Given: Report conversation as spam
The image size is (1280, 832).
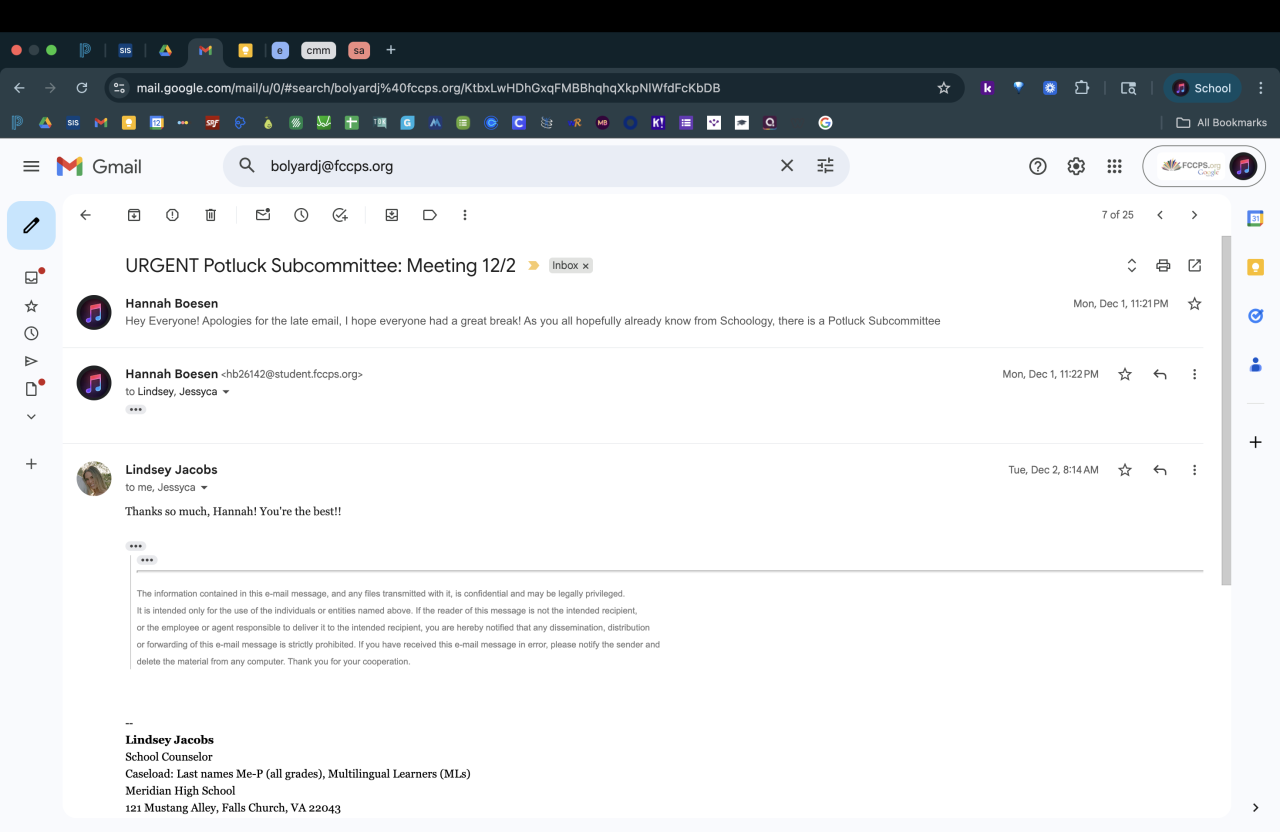Looking at the screenshot, I should pos(172,215).
